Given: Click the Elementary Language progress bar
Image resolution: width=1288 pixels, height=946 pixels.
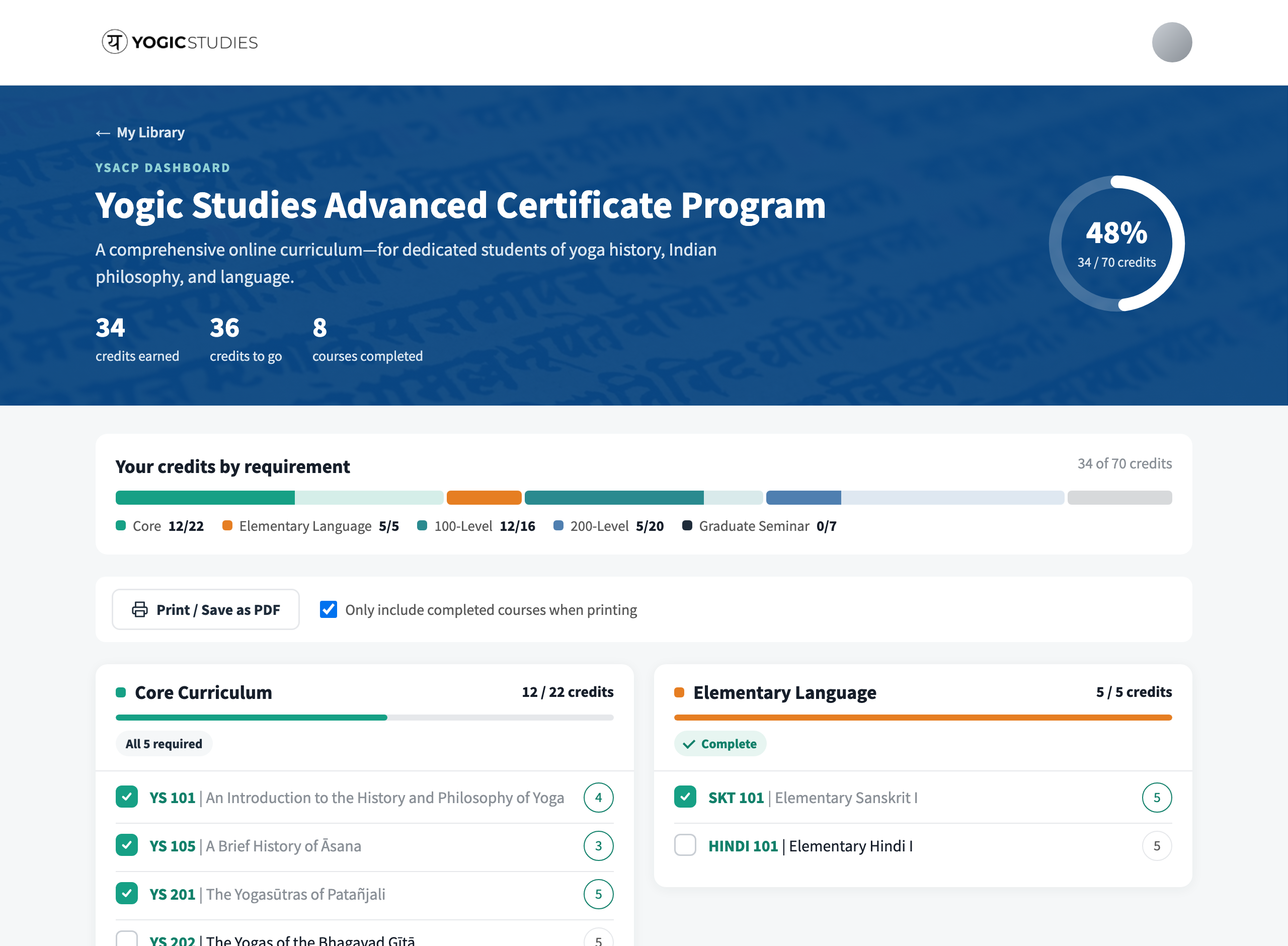Looking at the screenshot, I should click(923, 717).
